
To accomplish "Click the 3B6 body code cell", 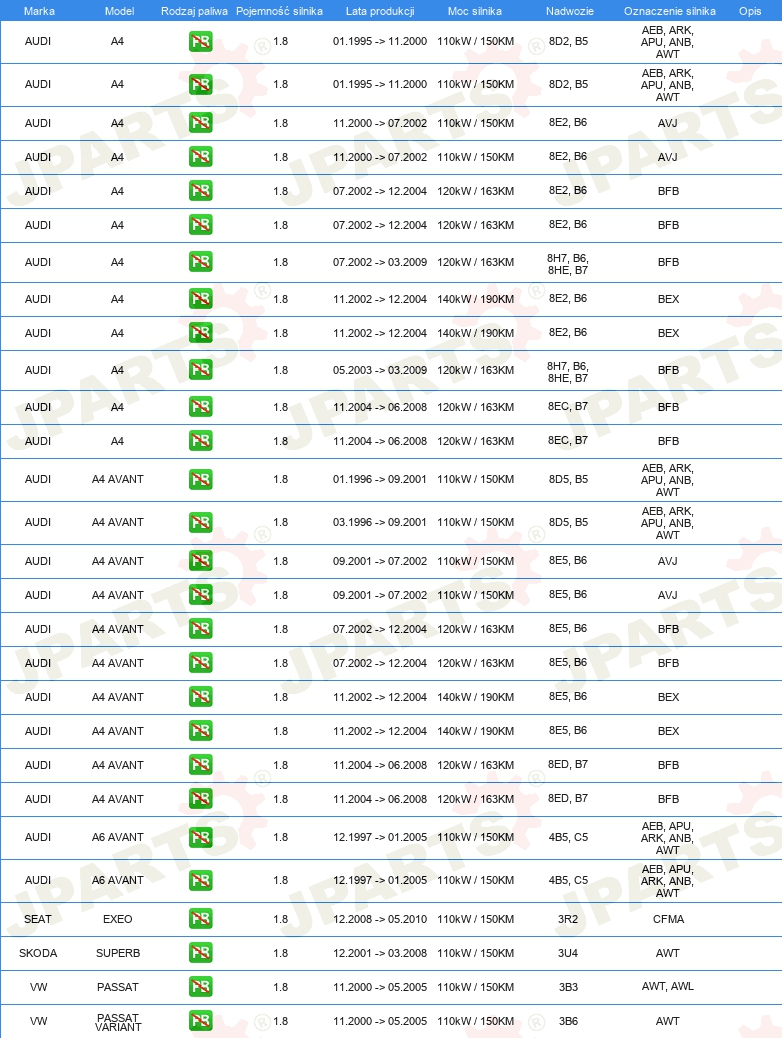I will tap(568, 1021).
